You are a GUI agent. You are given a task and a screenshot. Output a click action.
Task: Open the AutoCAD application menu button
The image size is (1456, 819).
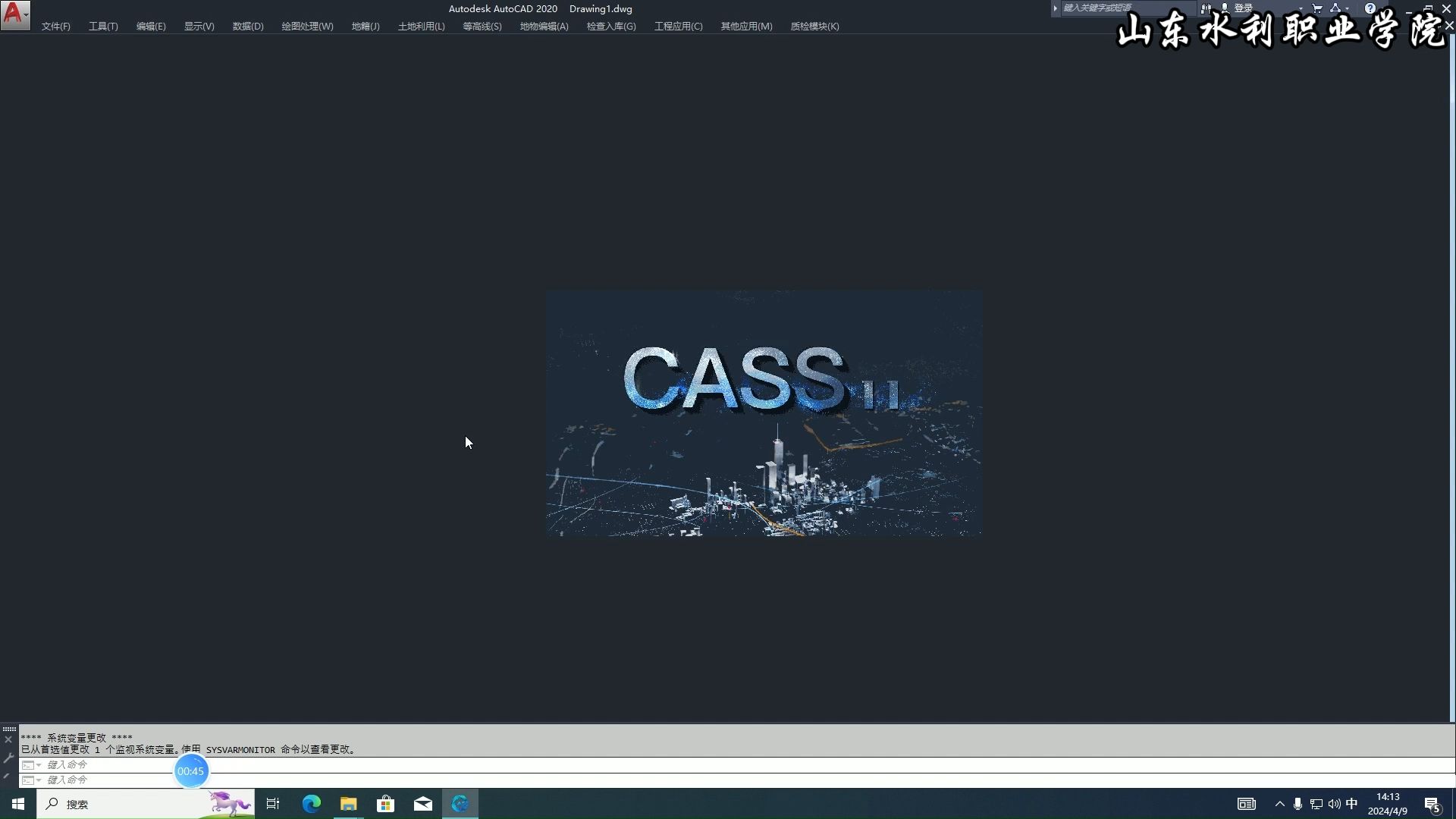pos(15,15)
